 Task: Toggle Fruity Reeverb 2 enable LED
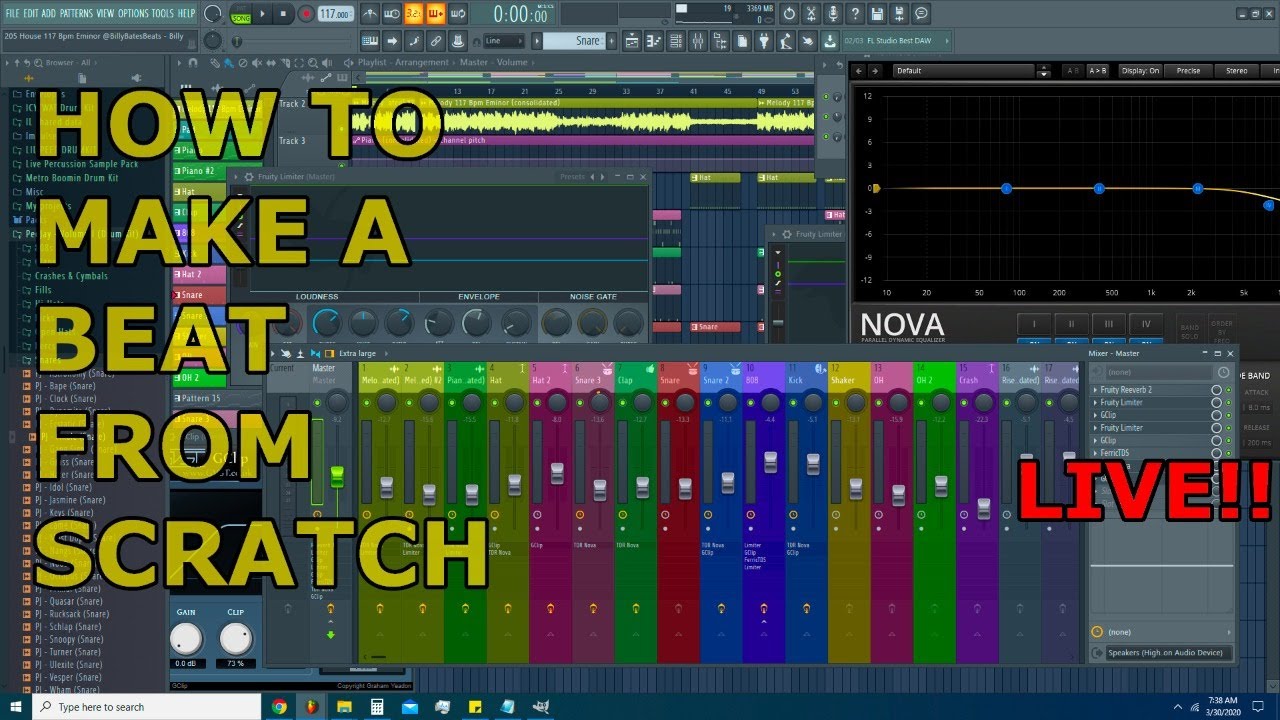(x=1228, y=390)
